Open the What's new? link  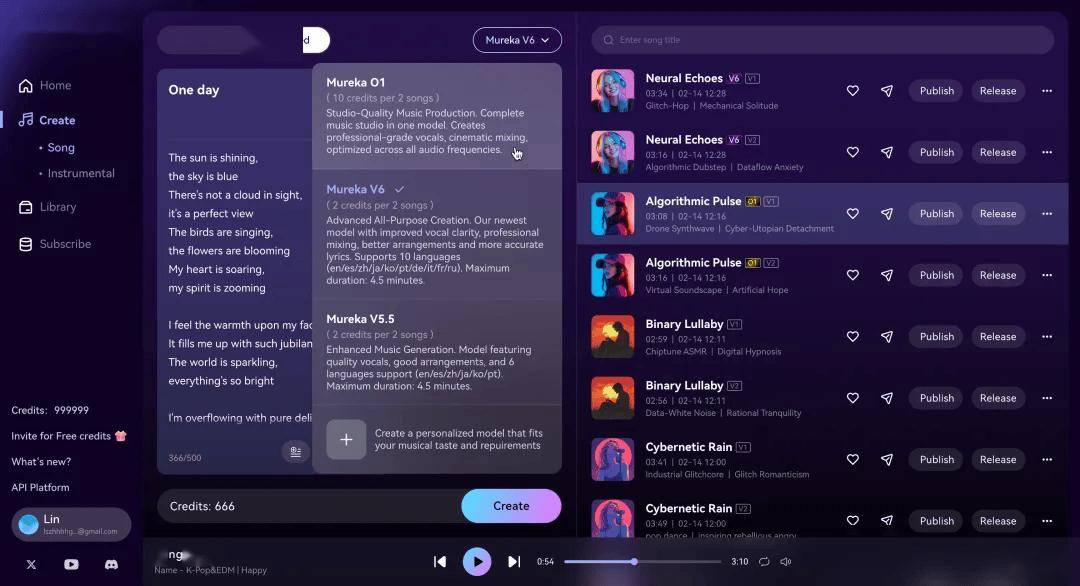click(x=41, y=461)
